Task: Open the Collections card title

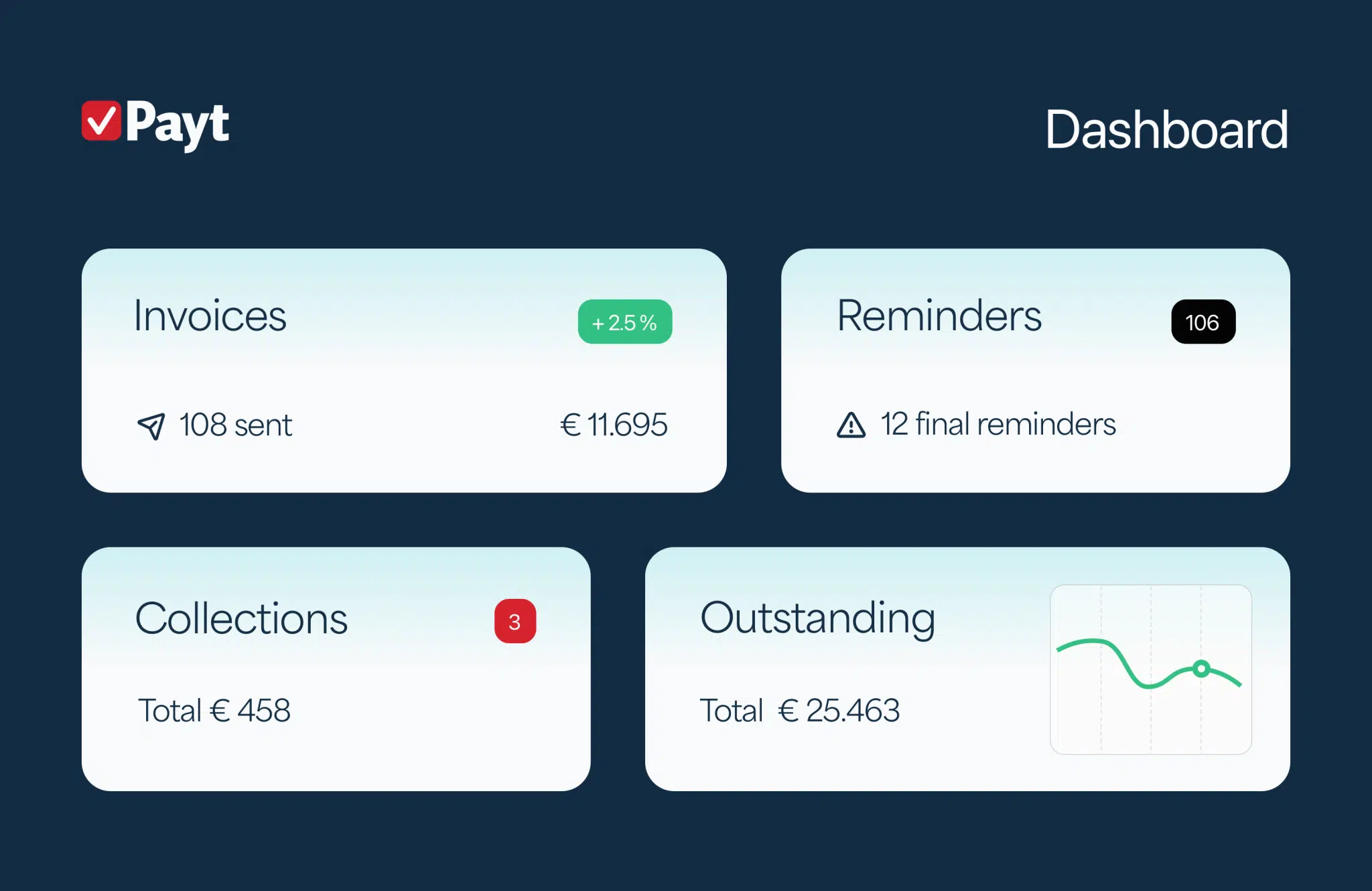Action: click(241, 618)
